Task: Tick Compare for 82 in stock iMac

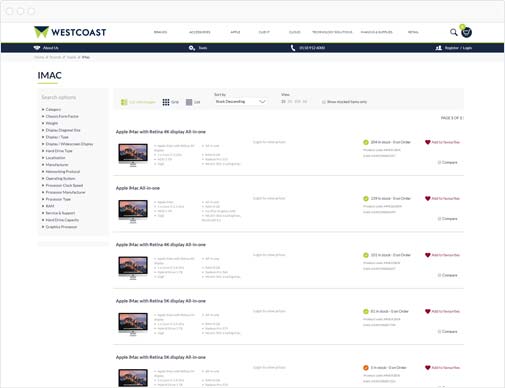Action: pos(439,332)
